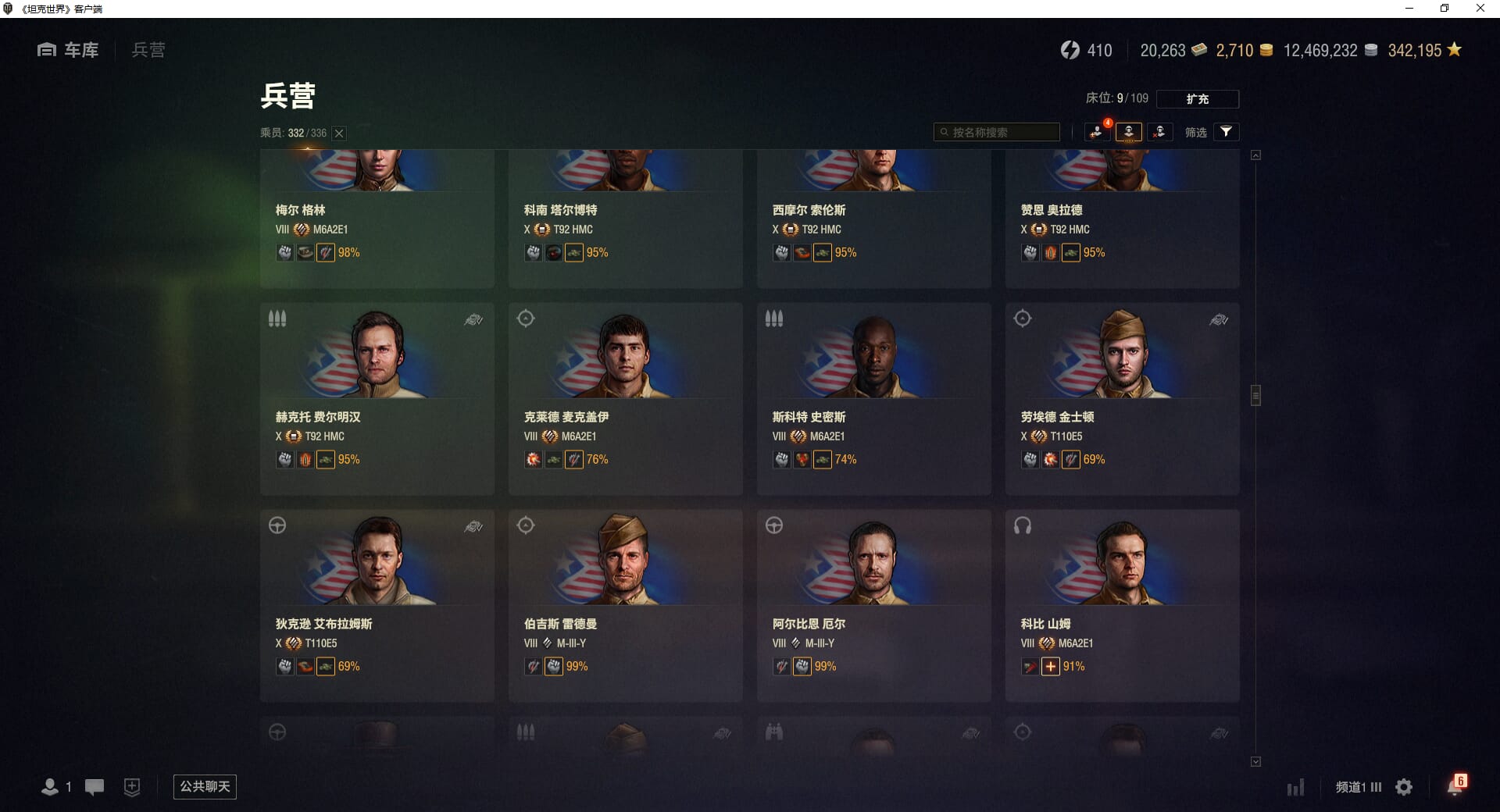1500x812 pixels.
Task: Open the 频道1 server channel selector
Action: tap(1359, 787)
